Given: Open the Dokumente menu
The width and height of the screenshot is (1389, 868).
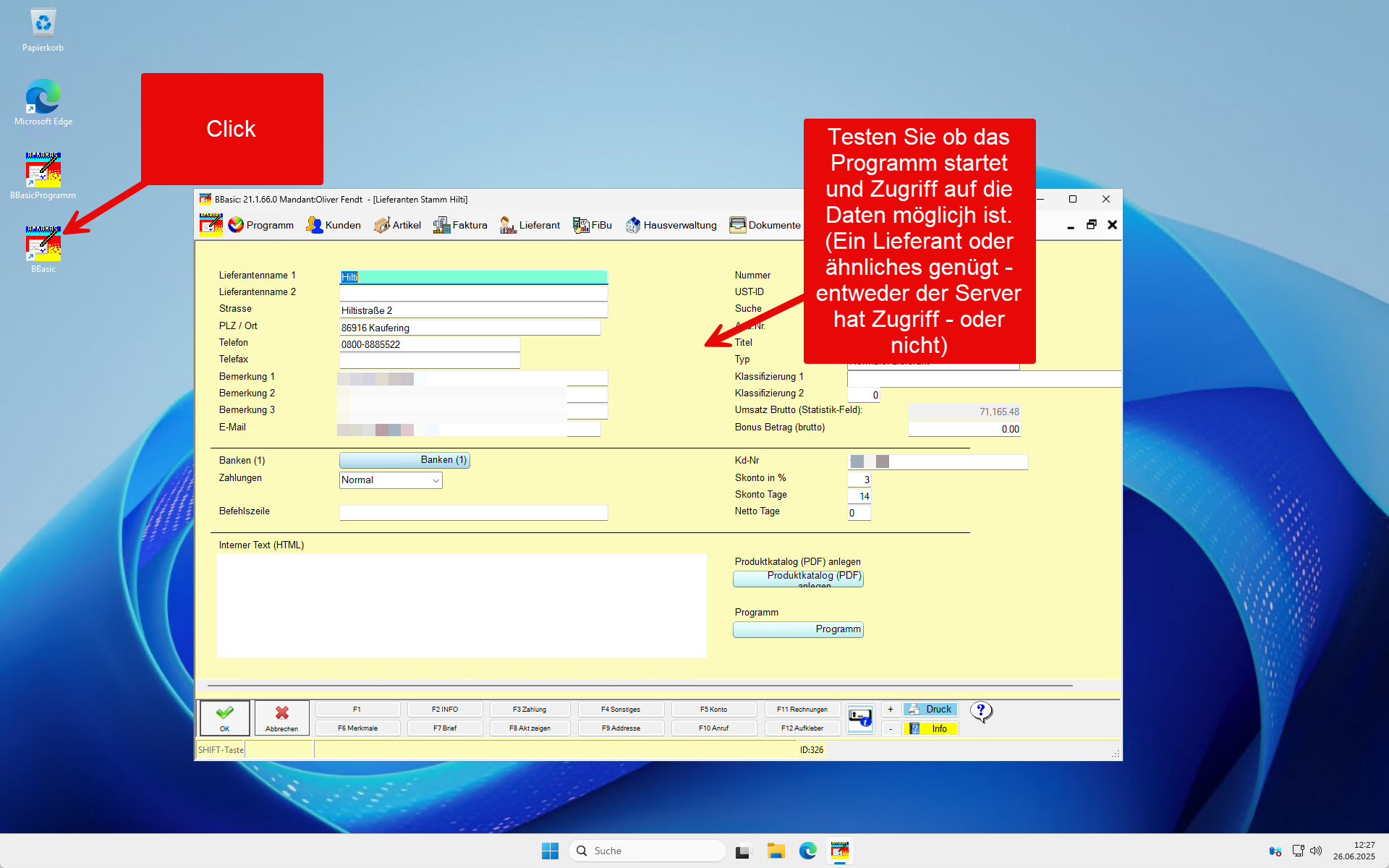Looking at the screenshot, I should (765, 225).
